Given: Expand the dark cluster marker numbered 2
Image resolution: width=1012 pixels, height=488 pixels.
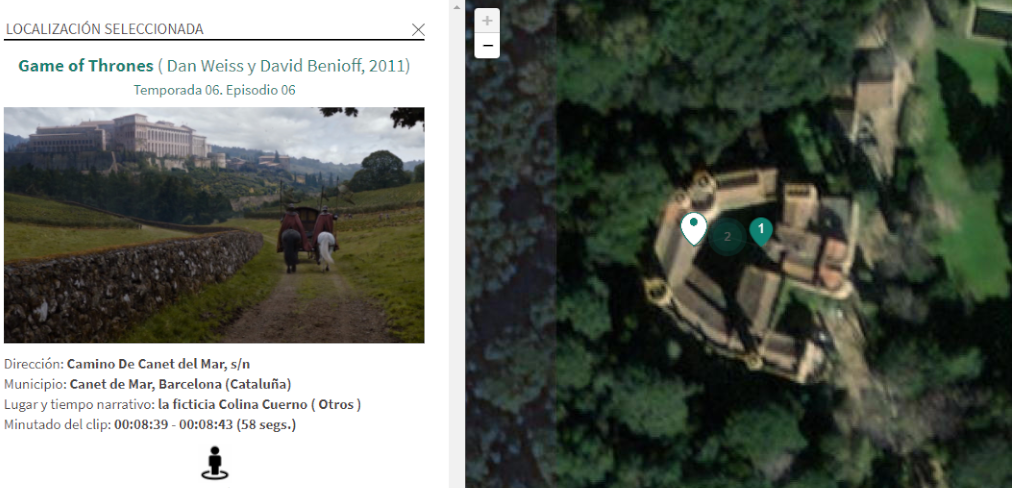Looking at the screenshot, I should click(727, 237).
